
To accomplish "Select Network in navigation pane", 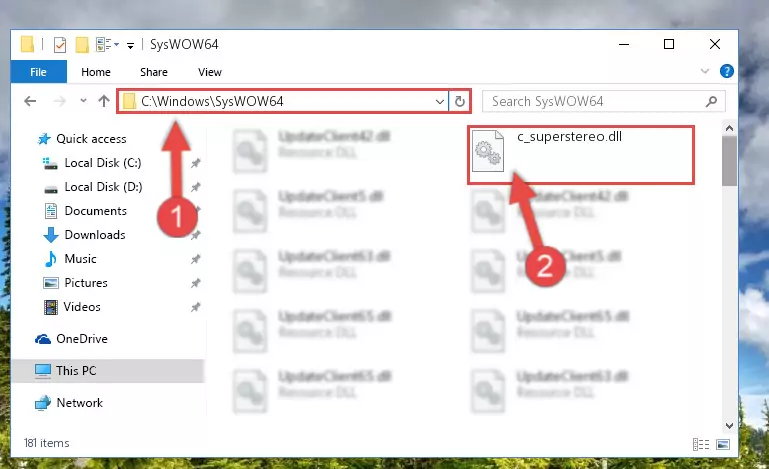I will coord(79,403).
